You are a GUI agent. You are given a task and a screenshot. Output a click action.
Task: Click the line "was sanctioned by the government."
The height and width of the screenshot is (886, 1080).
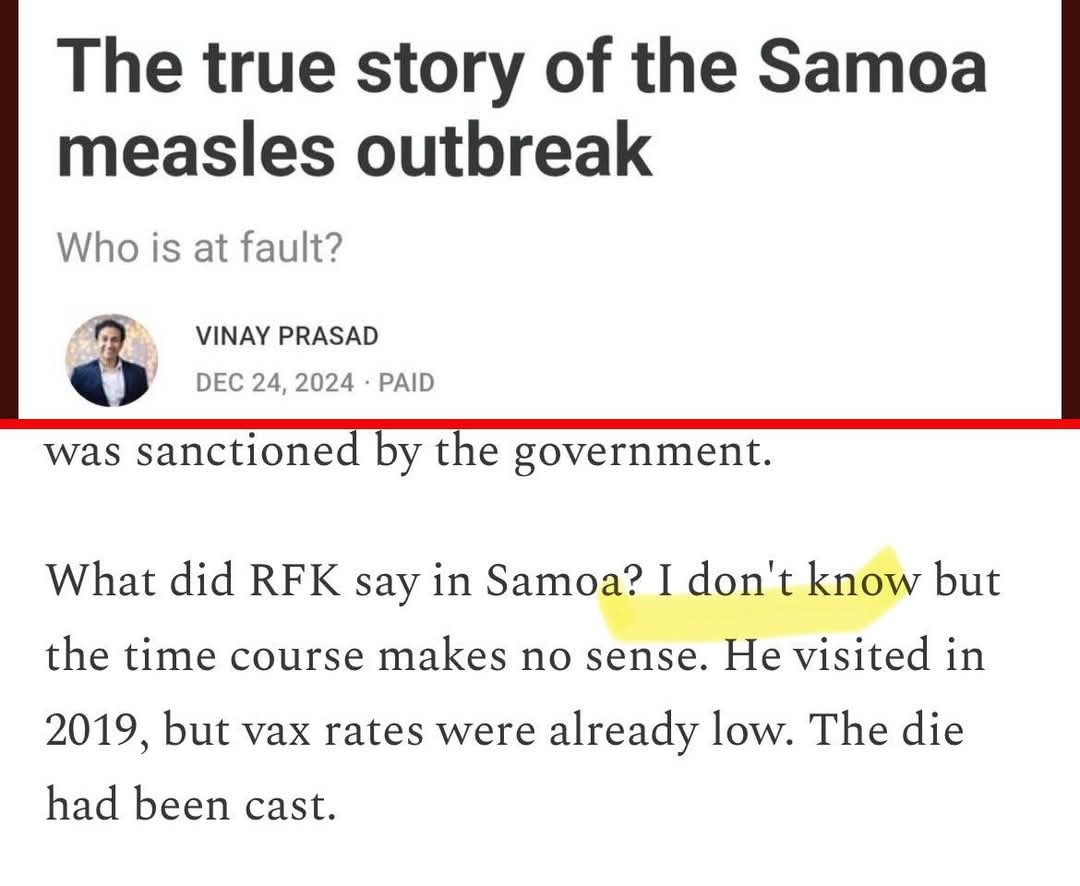click(408, 453)
